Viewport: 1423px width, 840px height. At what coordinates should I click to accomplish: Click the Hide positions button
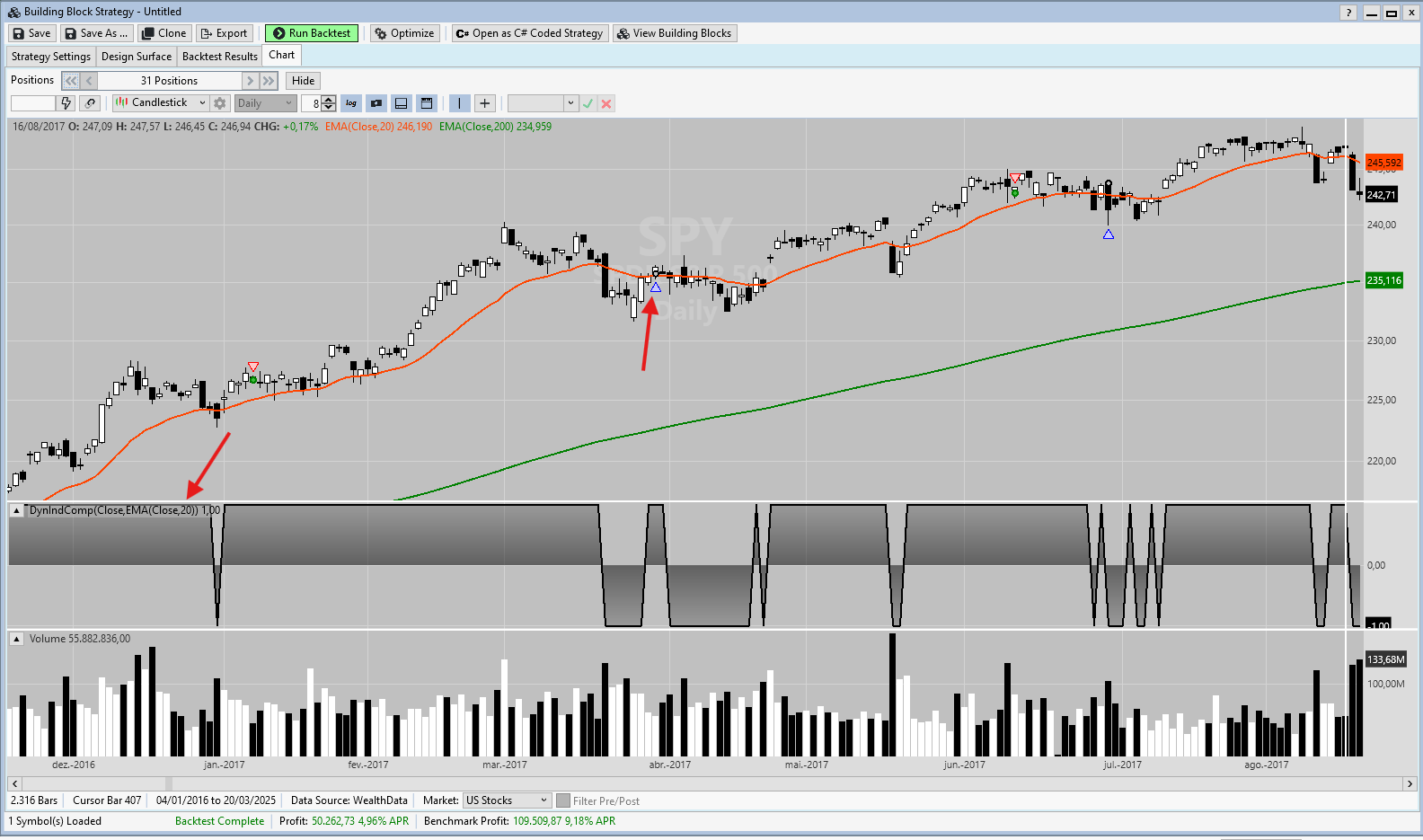303,81
